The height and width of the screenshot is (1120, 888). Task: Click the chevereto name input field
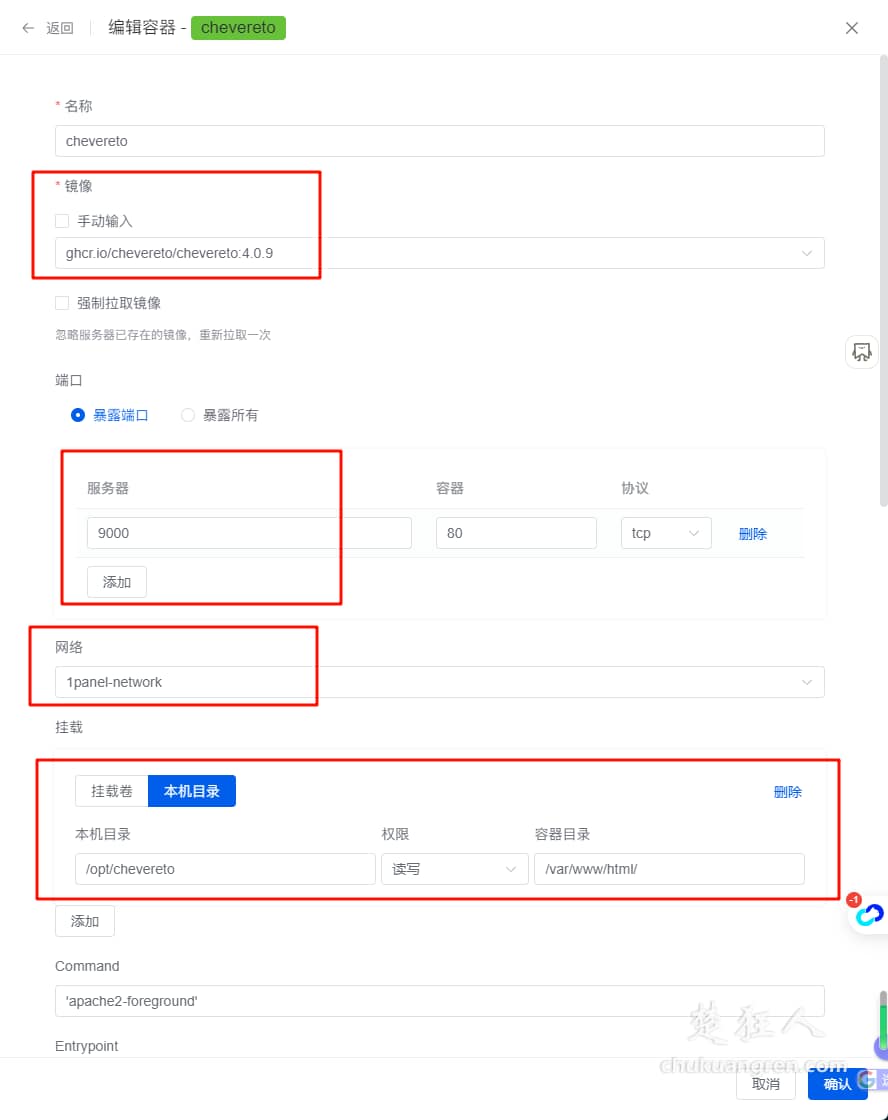click(440, 141)
